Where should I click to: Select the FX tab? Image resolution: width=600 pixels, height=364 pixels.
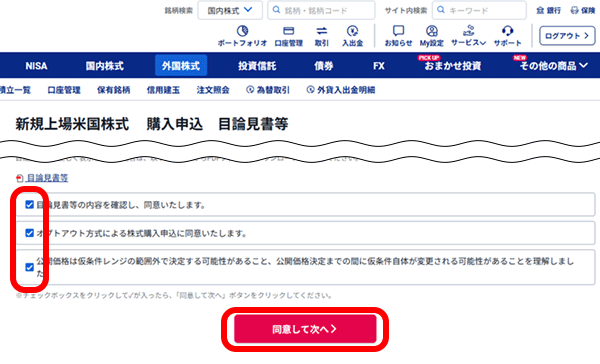click(x=378, y=66)
